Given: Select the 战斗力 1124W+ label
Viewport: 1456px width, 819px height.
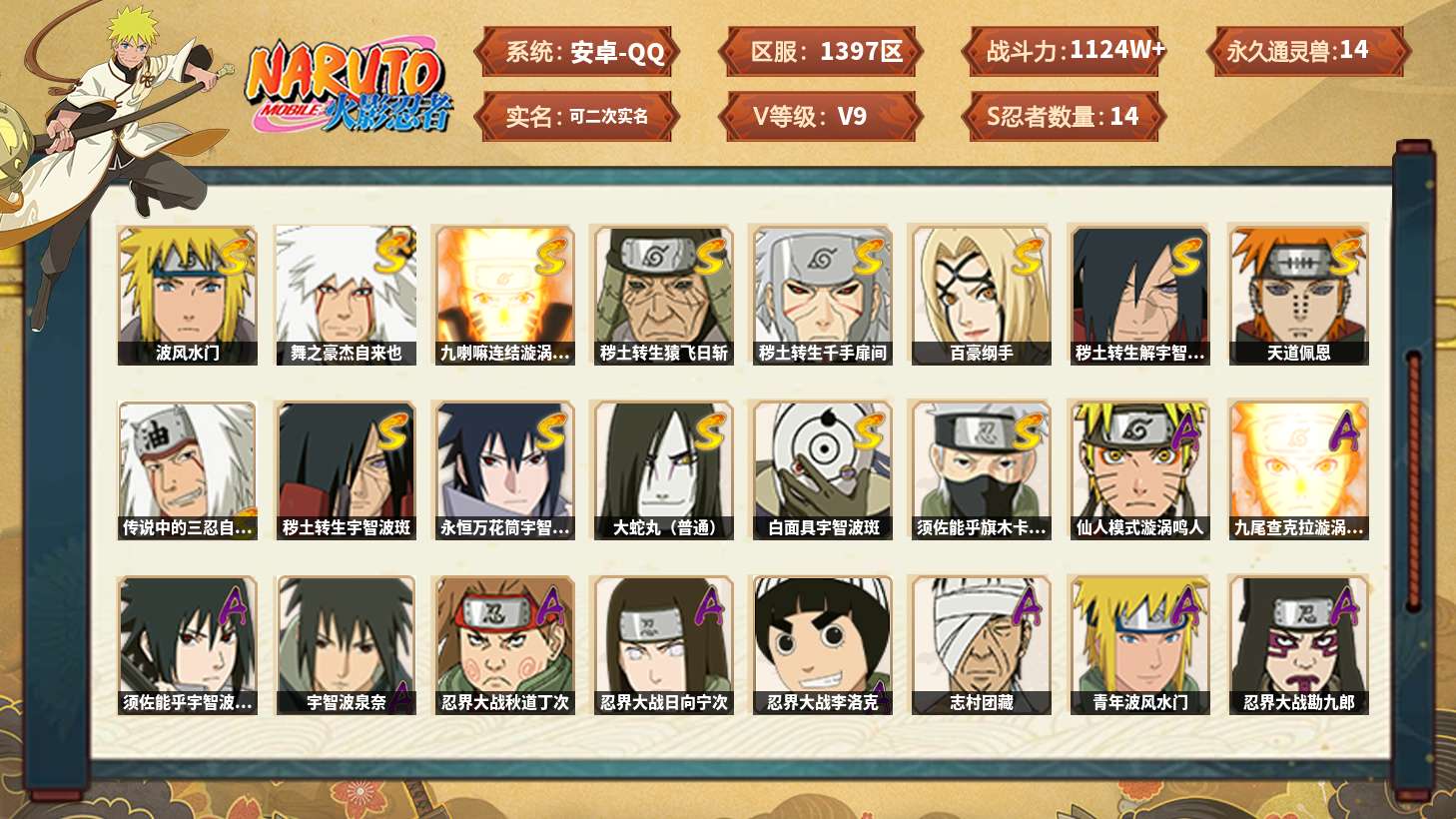Looking at the screenshot, I should [x=1065, y=52].
